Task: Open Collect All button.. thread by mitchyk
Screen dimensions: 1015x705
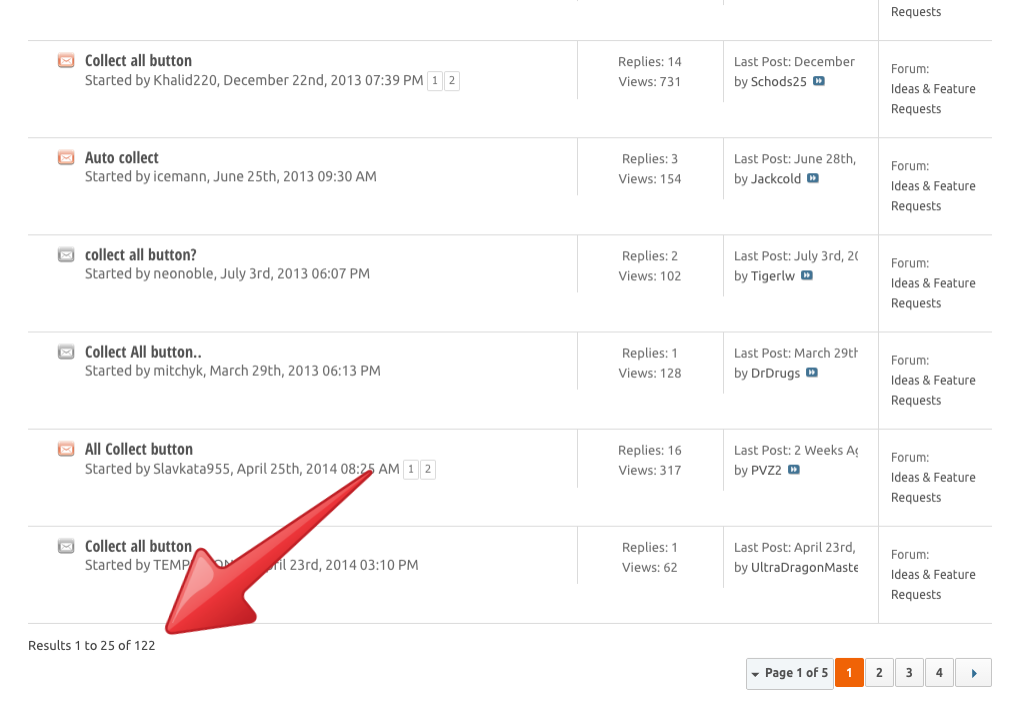Action: [143, 352]
